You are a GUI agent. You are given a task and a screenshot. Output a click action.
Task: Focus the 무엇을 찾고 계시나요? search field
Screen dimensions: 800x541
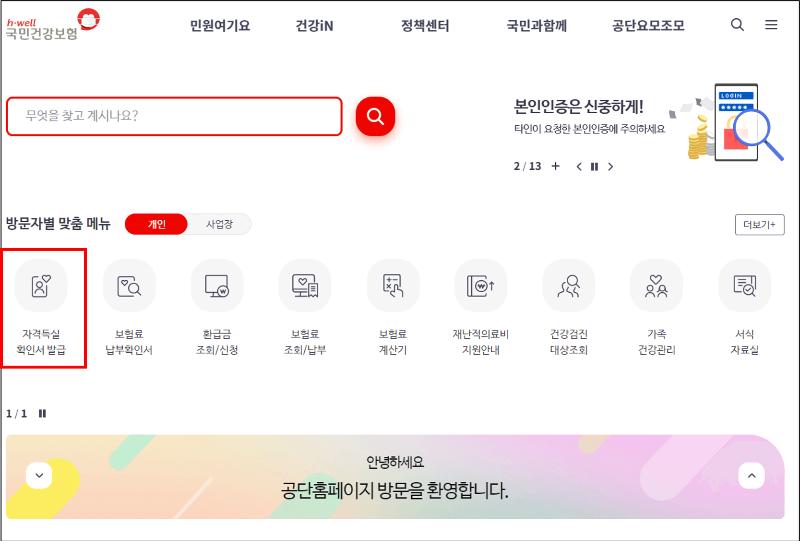point(174,116)
